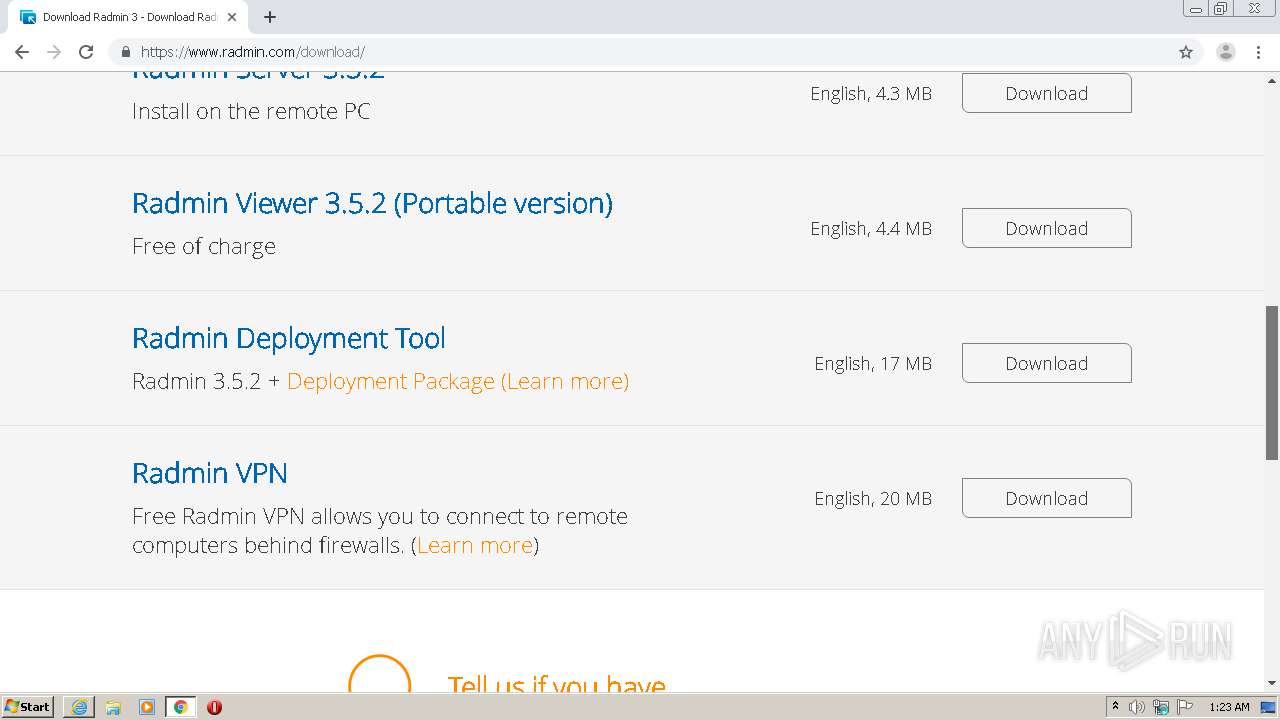
Task: Bookmark this page with the star icon
Action: [1186, 52]
